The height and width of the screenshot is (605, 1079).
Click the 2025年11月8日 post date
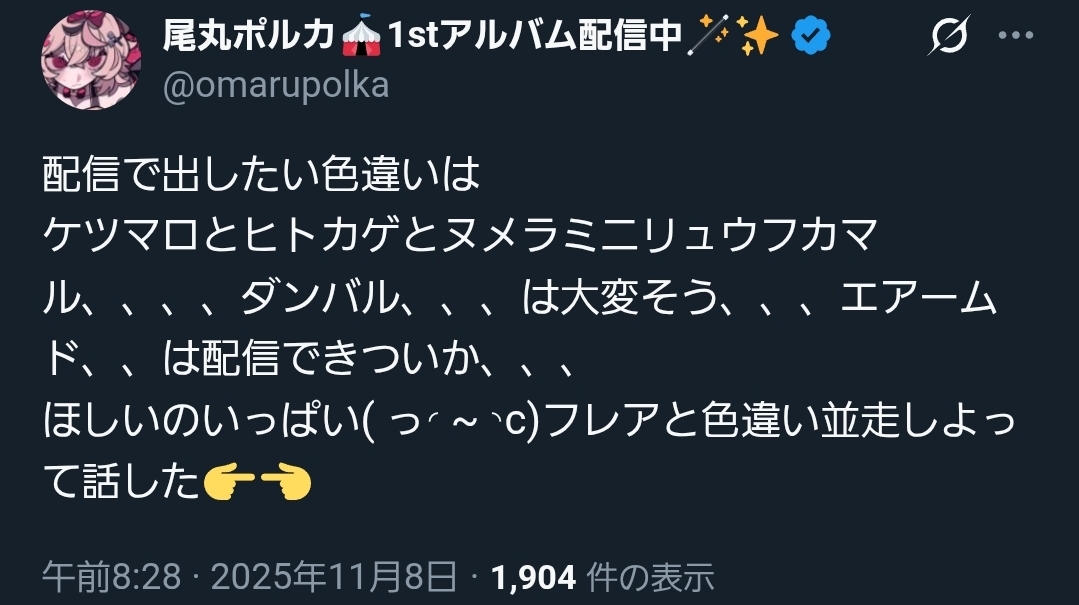click(x=334, y=576)
